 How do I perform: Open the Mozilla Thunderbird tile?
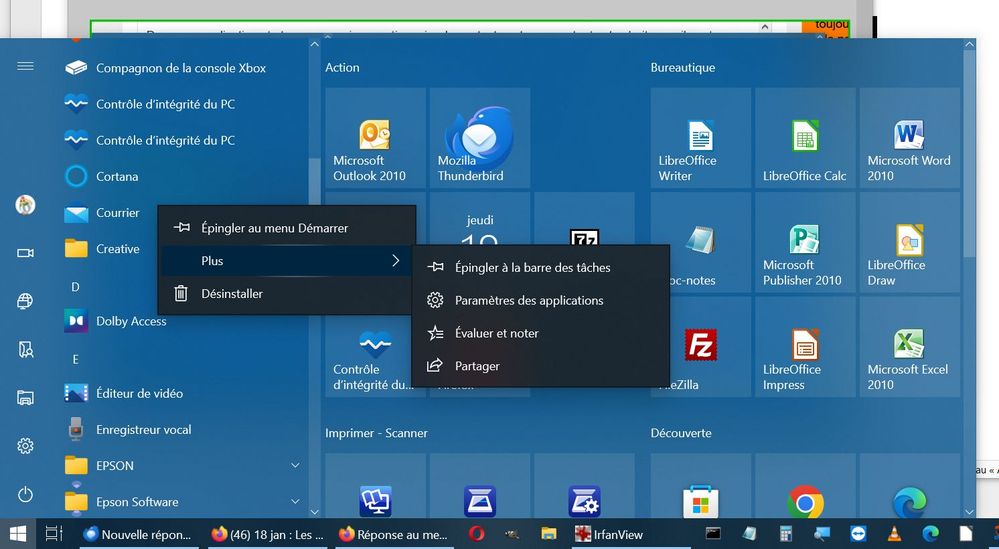click(479, 138)
